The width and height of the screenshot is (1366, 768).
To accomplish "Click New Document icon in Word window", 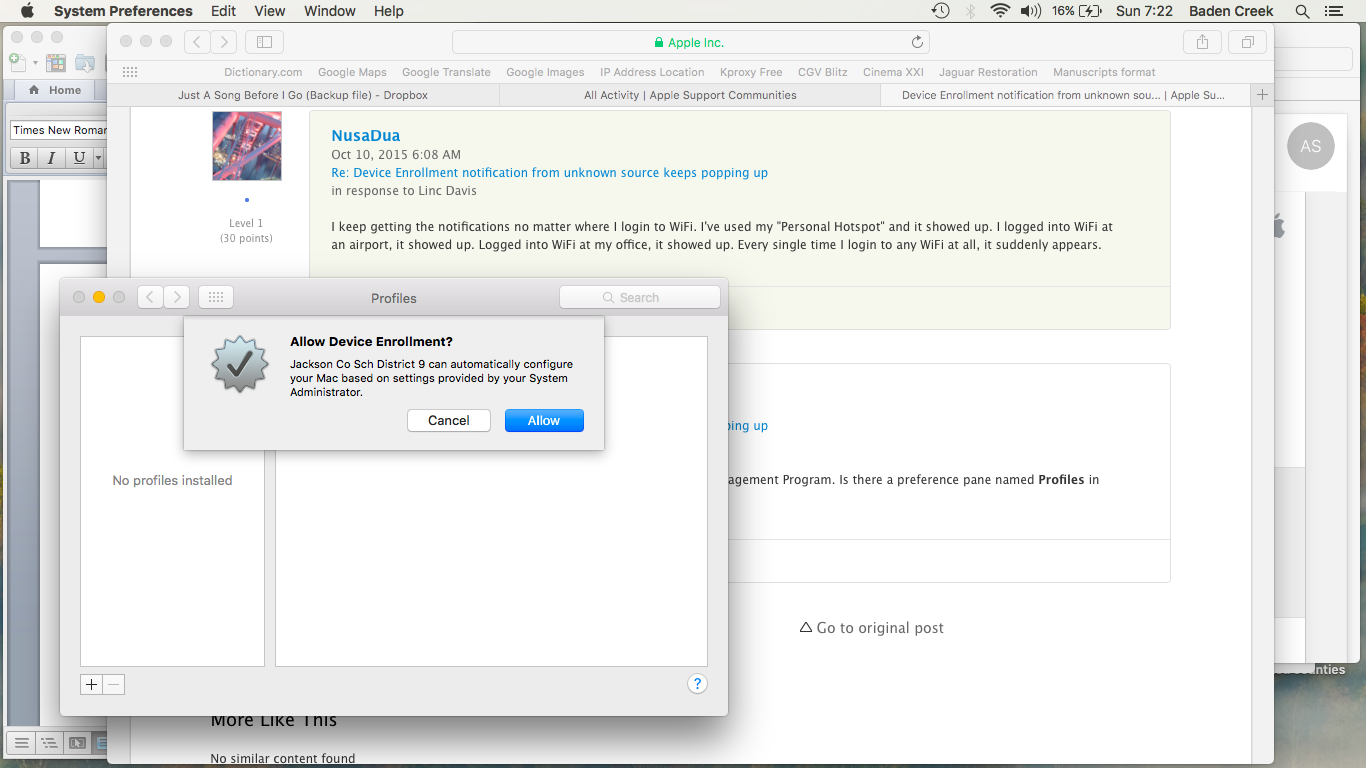I will [x=19, y=62].
